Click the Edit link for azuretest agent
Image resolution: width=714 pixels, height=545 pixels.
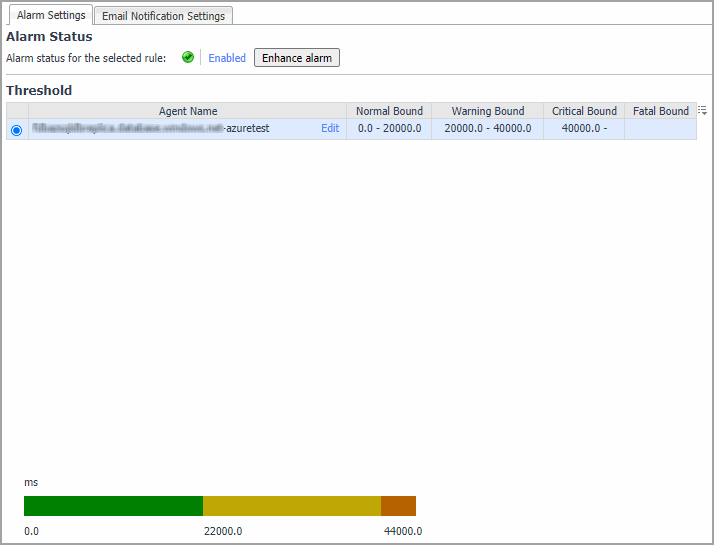[x=330, y=128]
